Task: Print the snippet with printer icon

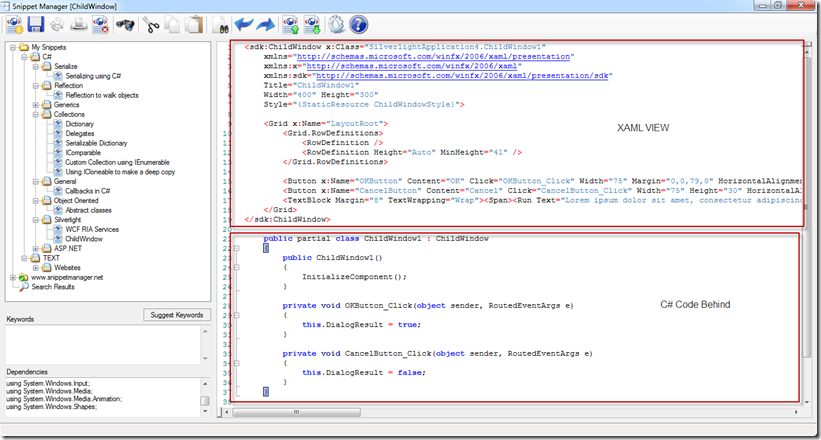Action: pyautogui.click(x=79, y=25)
